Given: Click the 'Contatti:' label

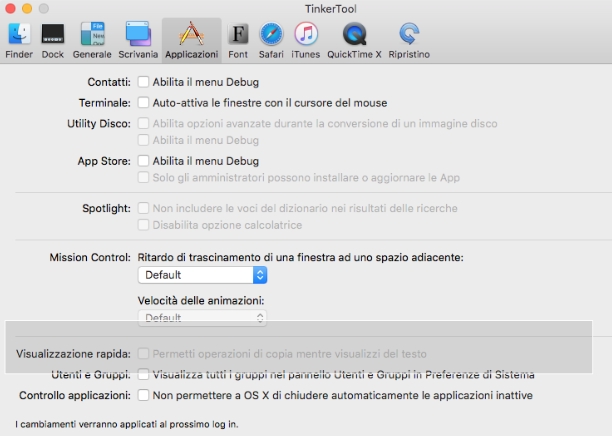Looking at the screenshot, I should (x=109, y=82).
